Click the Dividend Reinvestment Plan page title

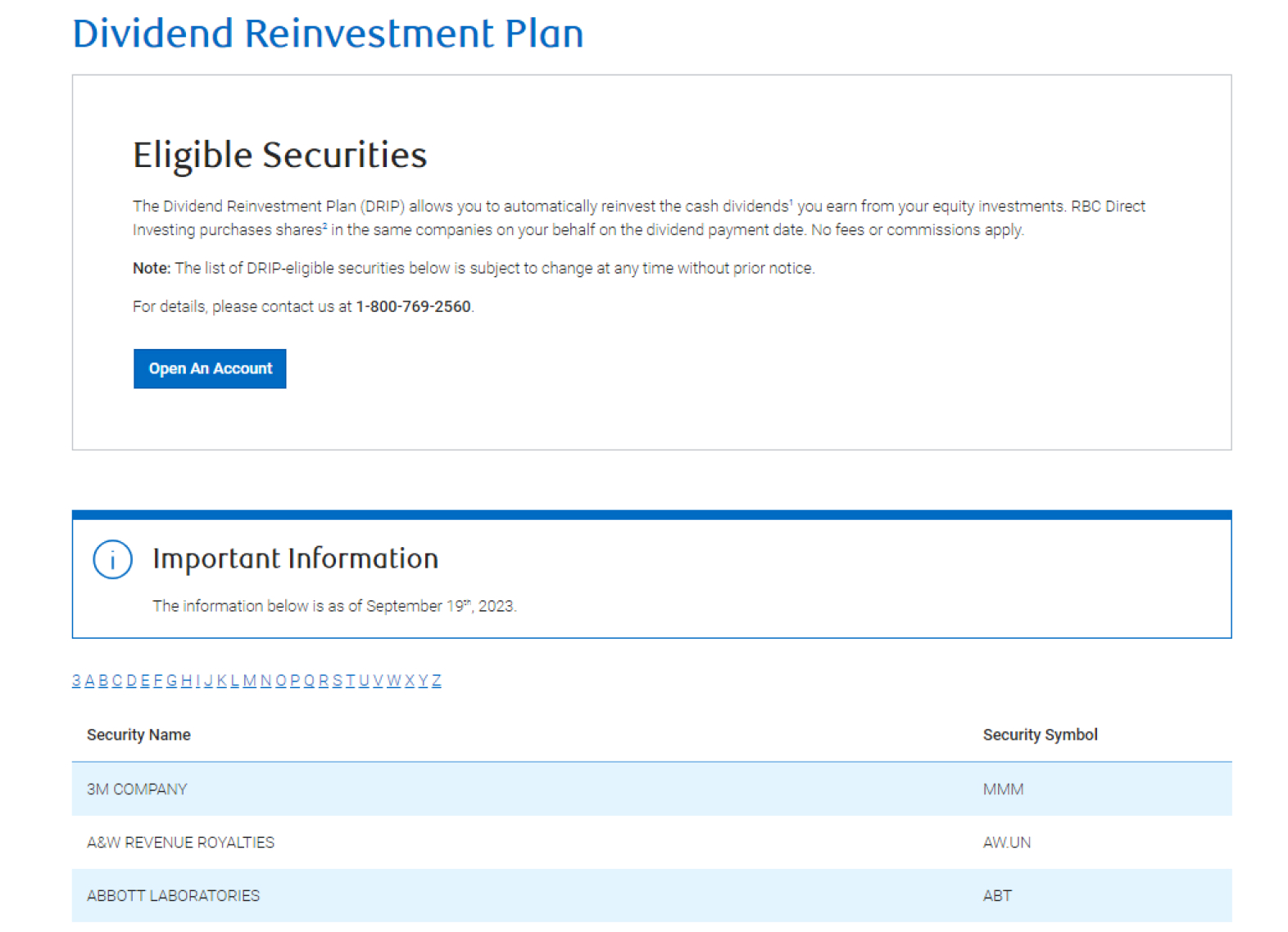[328, 34]
